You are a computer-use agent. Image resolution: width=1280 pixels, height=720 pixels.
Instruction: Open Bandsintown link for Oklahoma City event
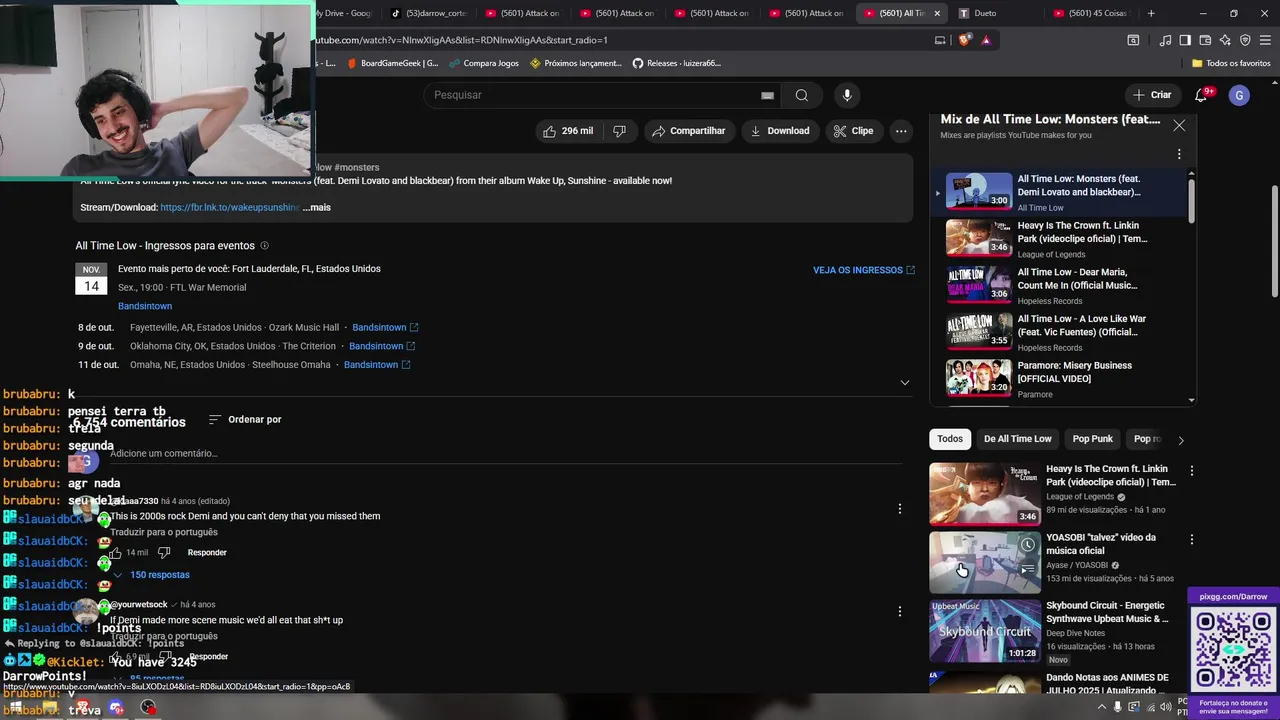(382, 346)
